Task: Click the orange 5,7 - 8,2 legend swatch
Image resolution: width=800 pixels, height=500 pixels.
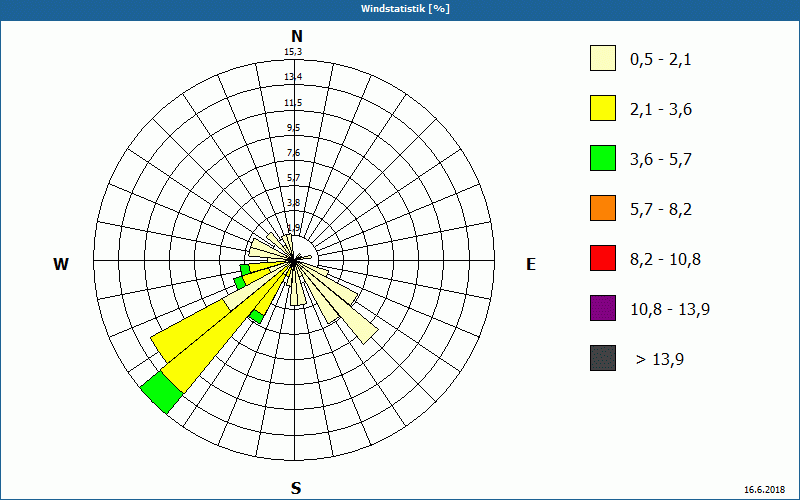Action: [603, 208]
